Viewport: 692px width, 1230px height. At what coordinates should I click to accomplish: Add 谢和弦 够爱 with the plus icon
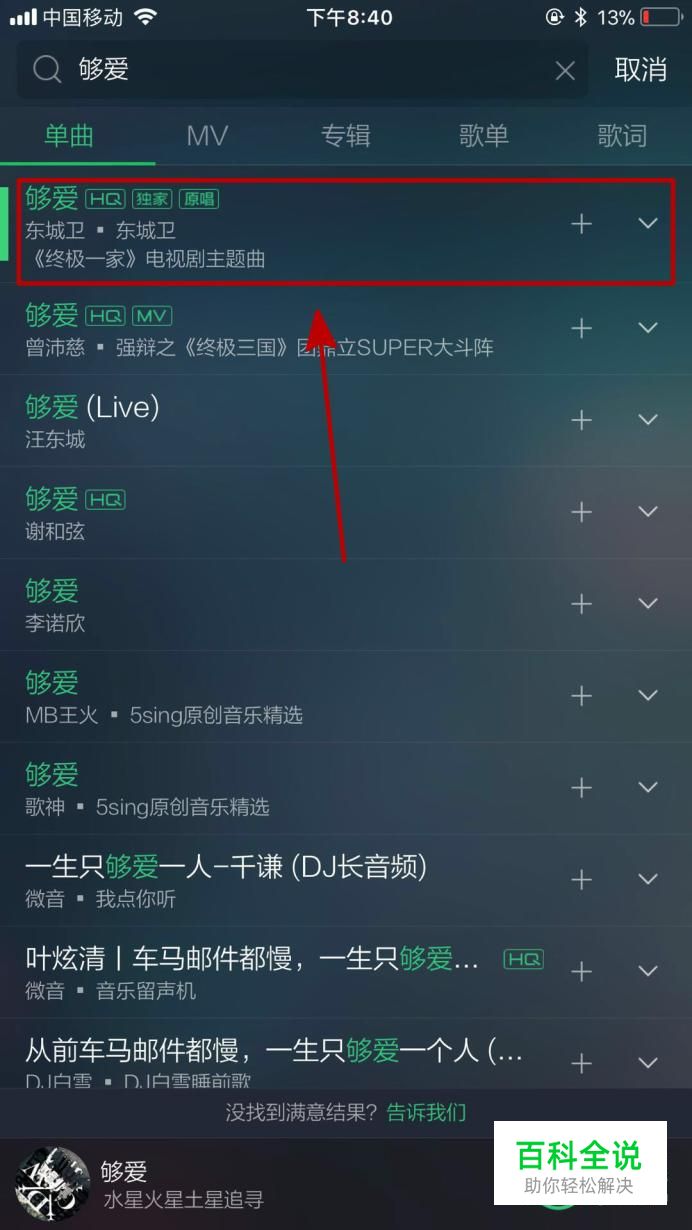(581, 512)
